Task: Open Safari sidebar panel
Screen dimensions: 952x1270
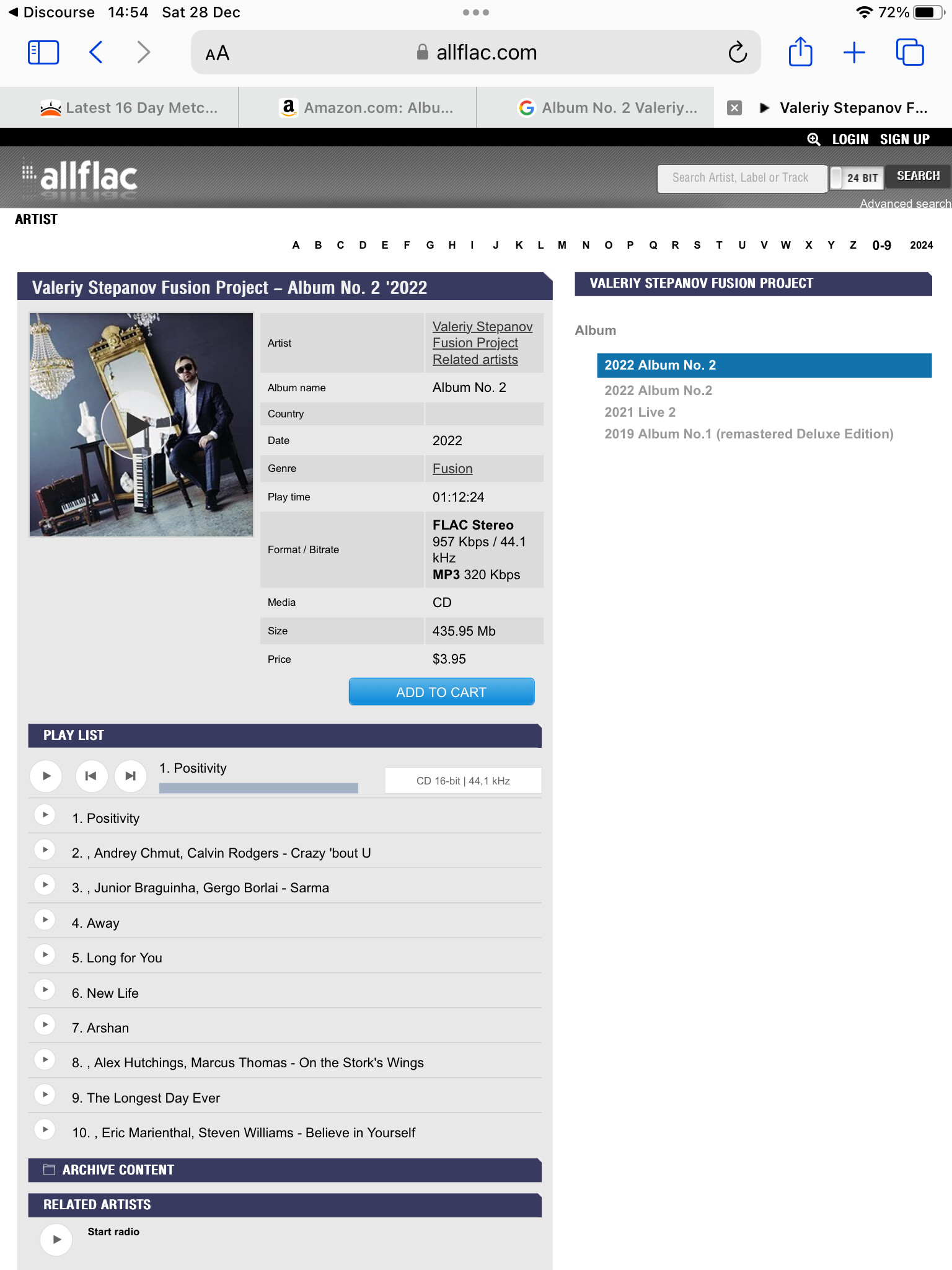Action: tap(43, 53)
